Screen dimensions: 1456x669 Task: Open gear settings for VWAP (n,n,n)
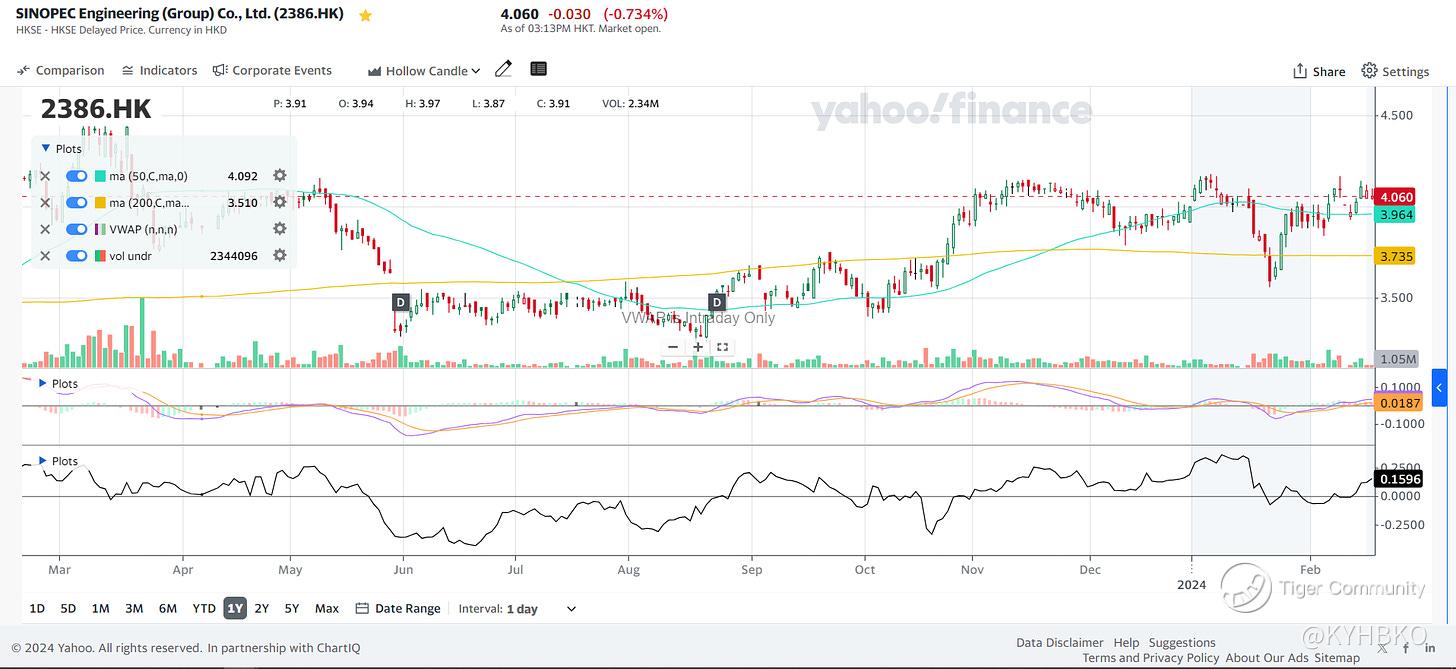(280, 229)
